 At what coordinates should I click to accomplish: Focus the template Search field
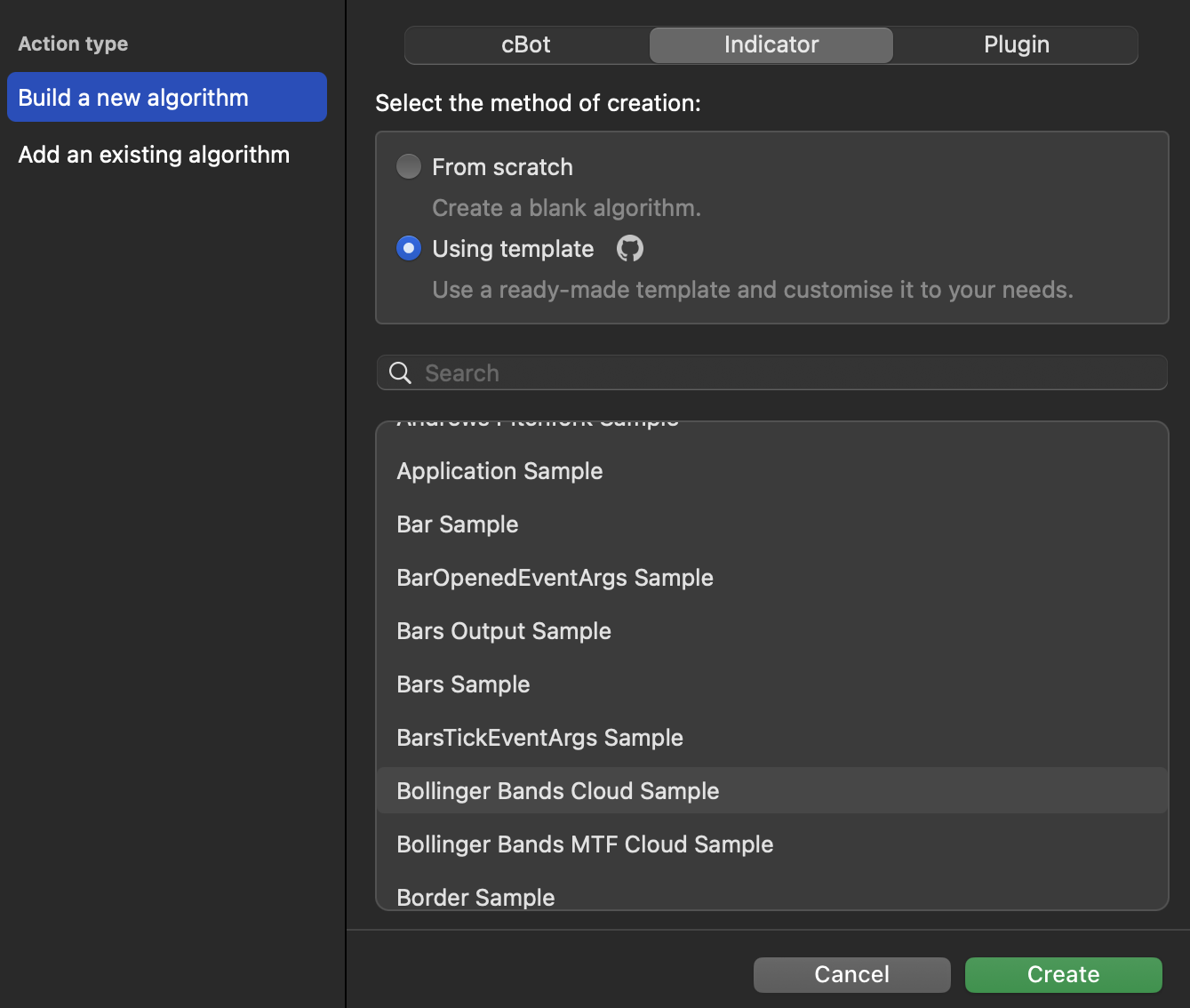(x=782, y=373)
